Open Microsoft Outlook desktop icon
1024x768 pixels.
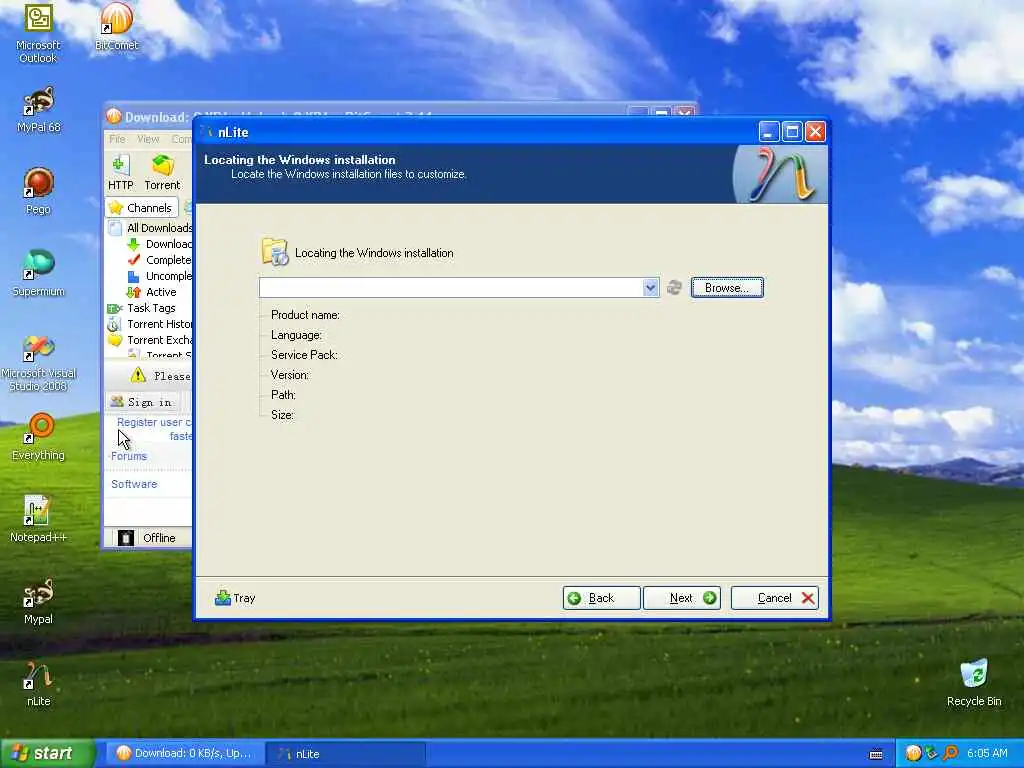click(x=38, y=33)
